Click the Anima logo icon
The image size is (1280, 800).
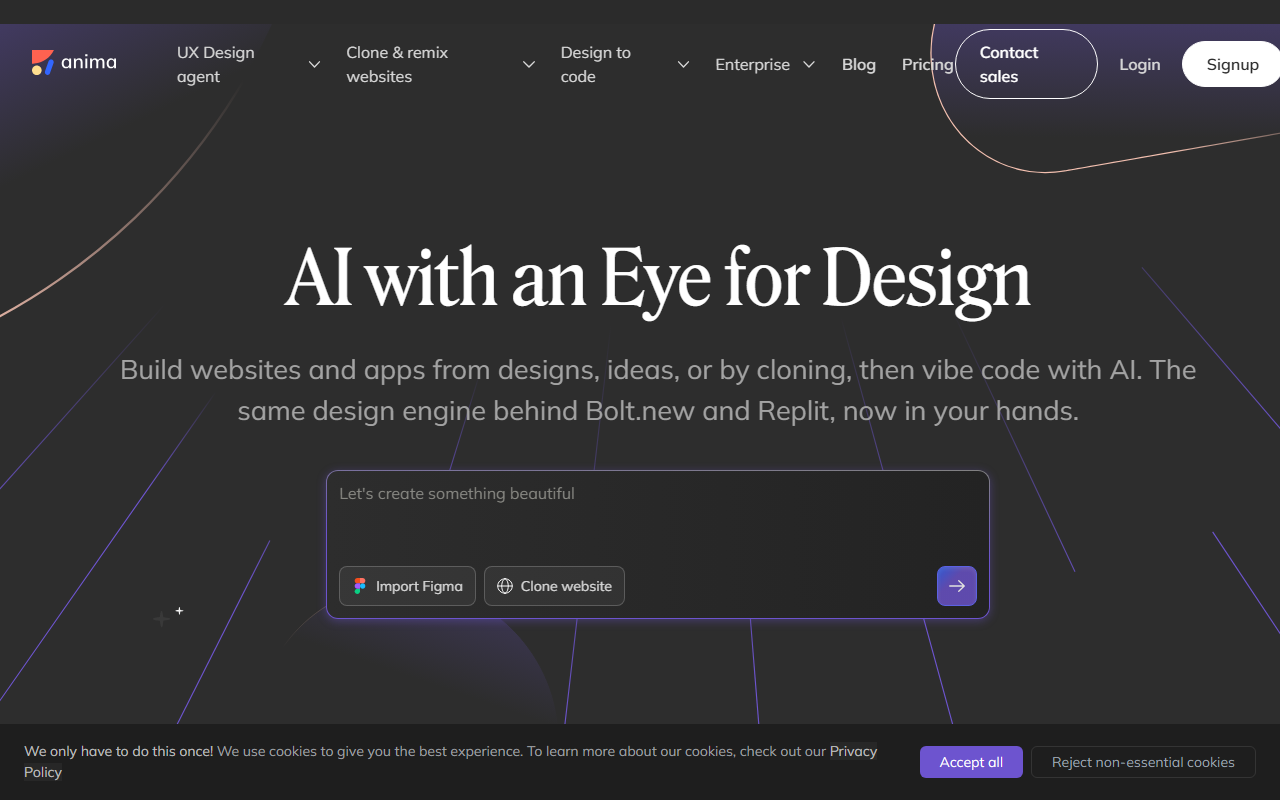[x=43, y=63]
